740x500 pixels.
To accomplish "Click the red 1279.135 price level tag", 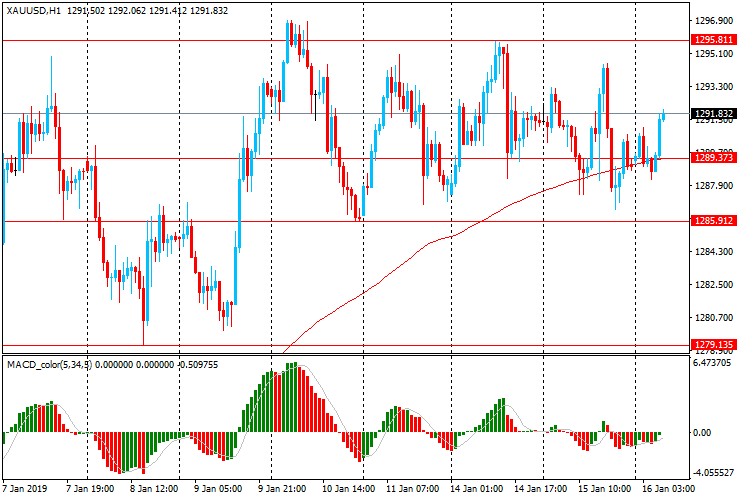I will [711, 345].
